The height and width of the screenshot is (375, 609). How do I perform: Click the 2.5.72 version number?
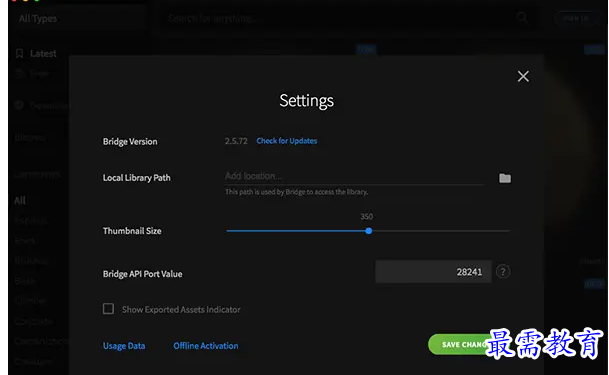pos(236,141)
